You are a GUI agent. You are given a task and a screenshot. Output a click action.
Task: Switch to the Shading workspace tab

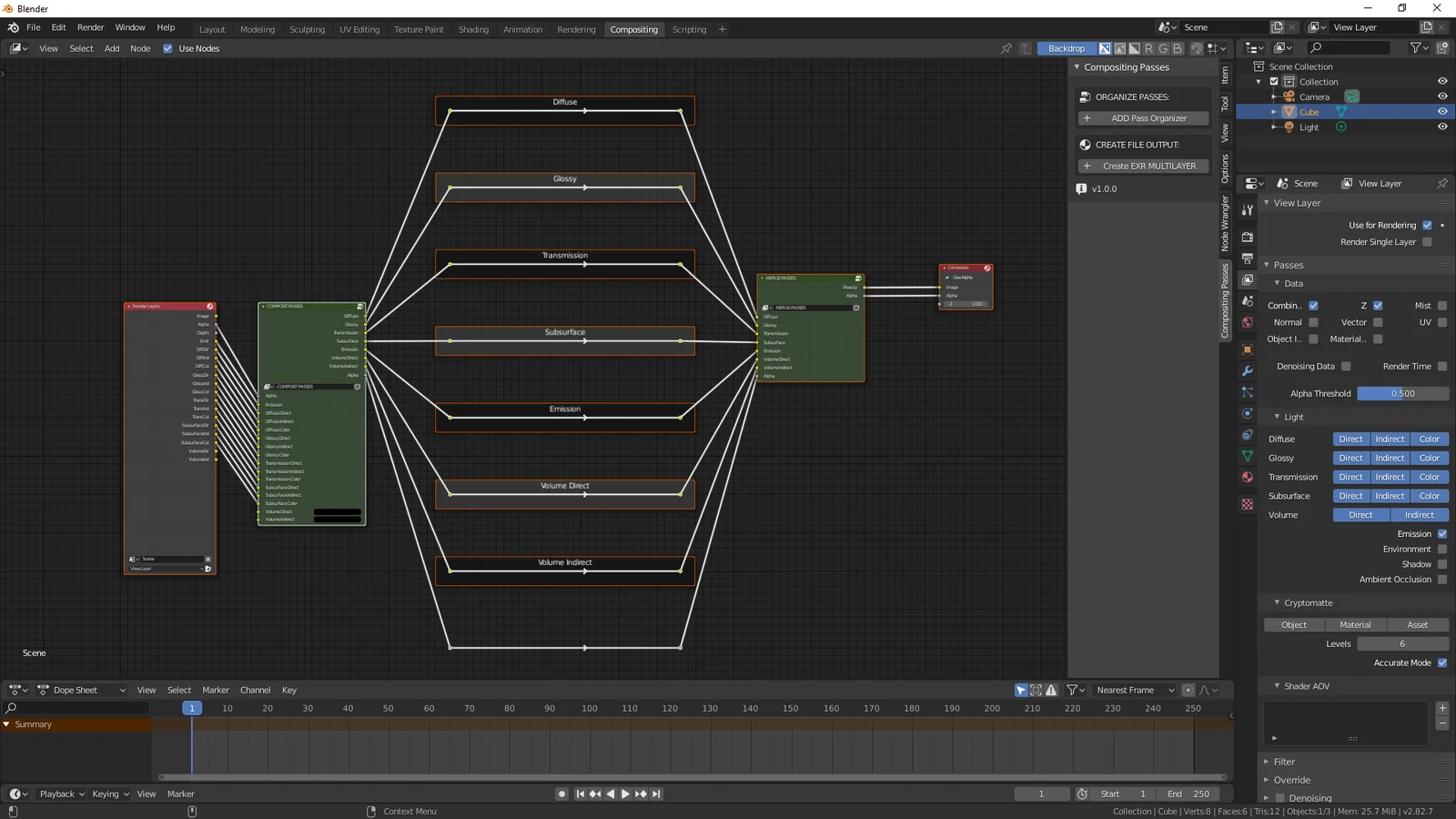click(473, 30)
